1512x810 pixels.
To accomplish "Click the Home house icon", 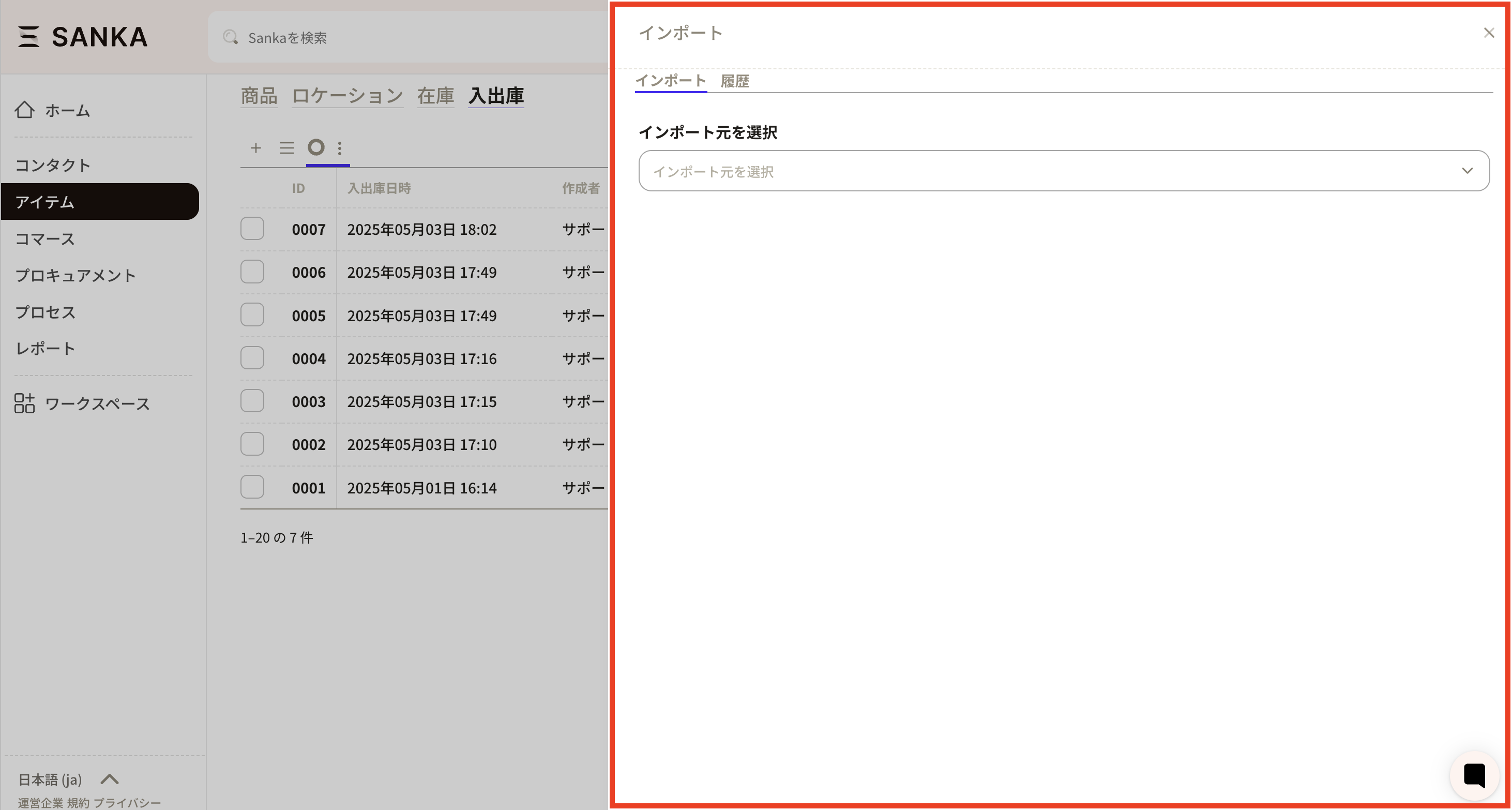I will click(25, 110).
